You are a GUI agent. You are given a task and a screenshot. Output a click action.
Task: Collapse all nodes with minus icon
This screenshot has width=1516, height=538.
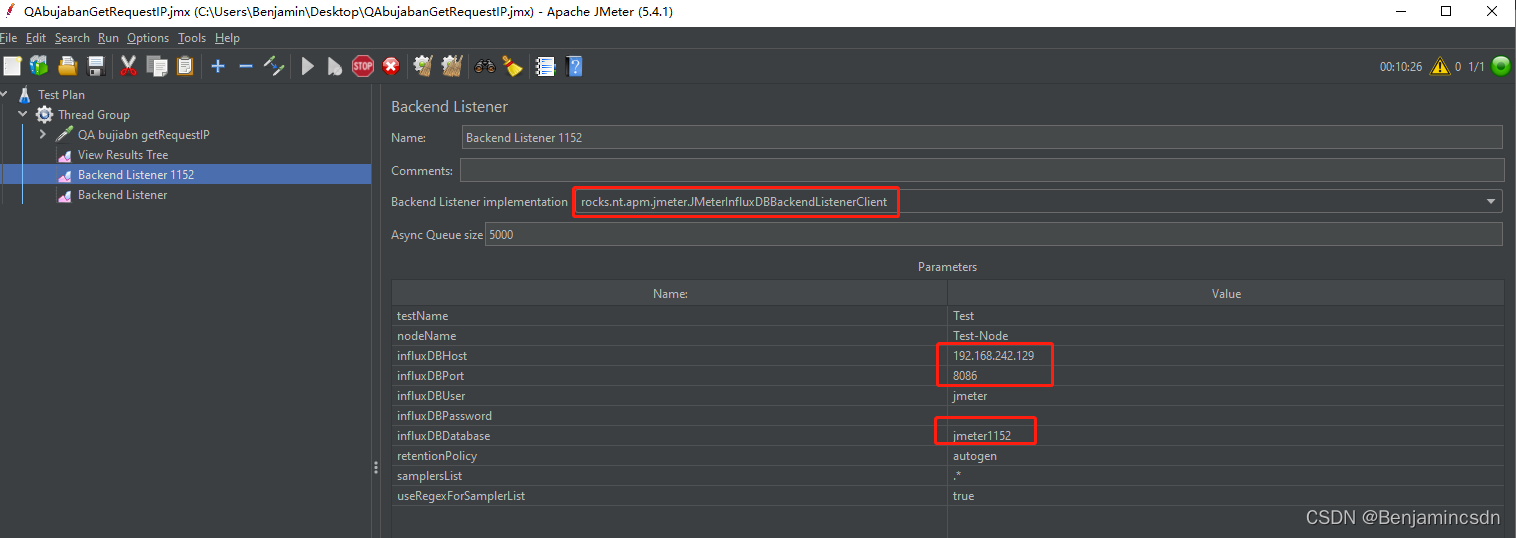[x=245, y=66]
